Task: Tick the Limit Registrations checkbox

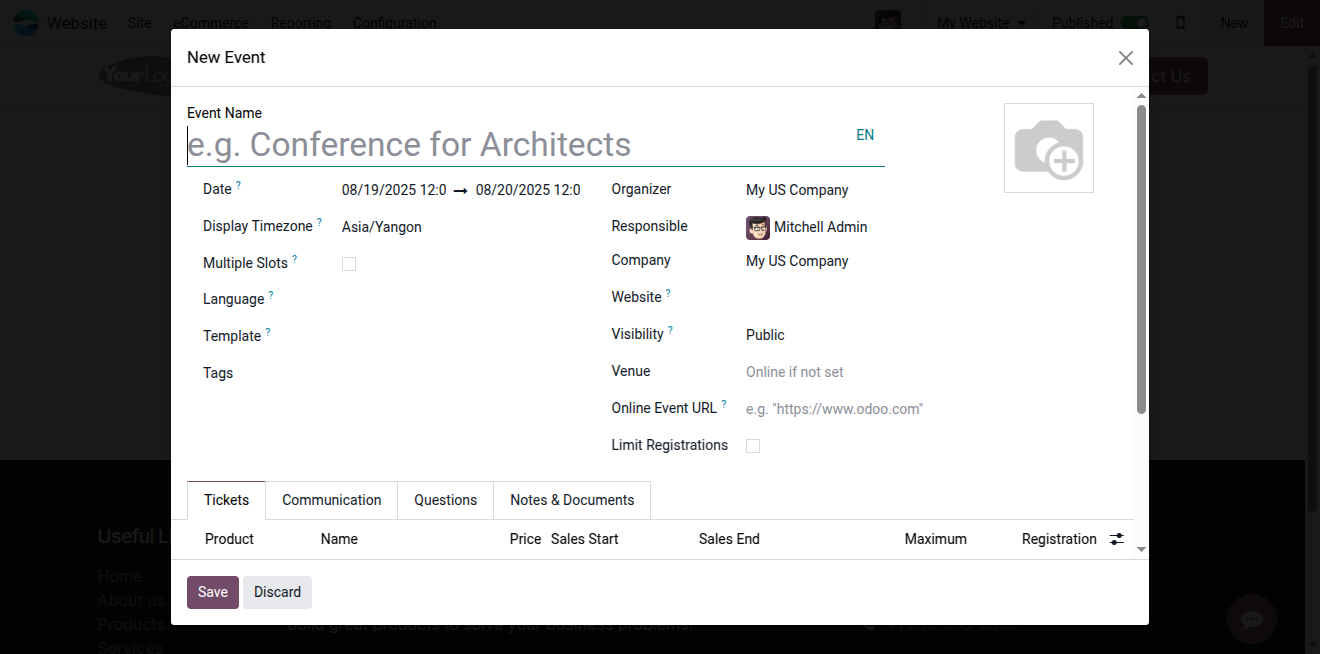Action: (753, 446)
